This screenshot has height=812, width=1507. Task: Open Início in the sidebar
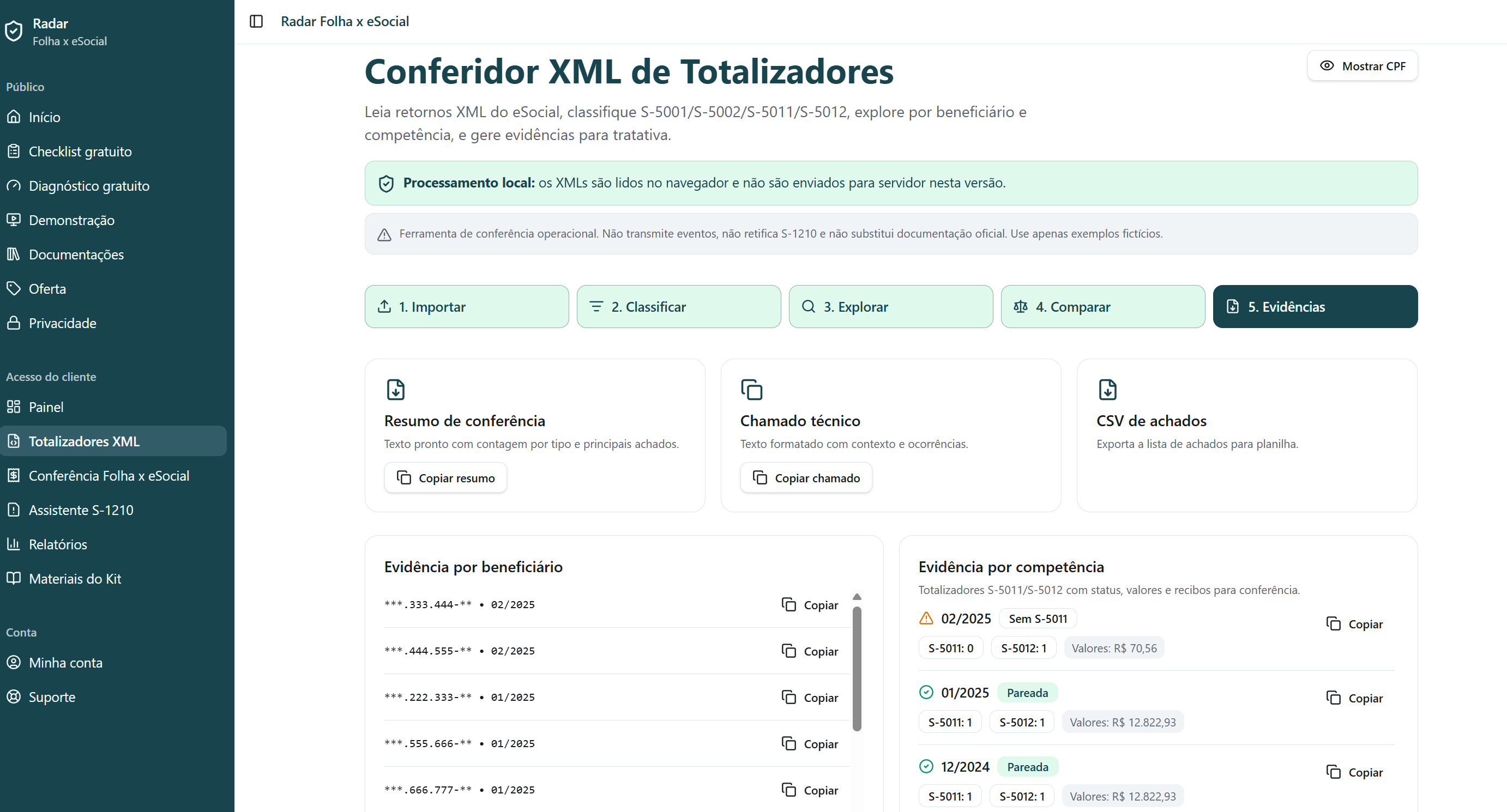click(x=113, y=117)
